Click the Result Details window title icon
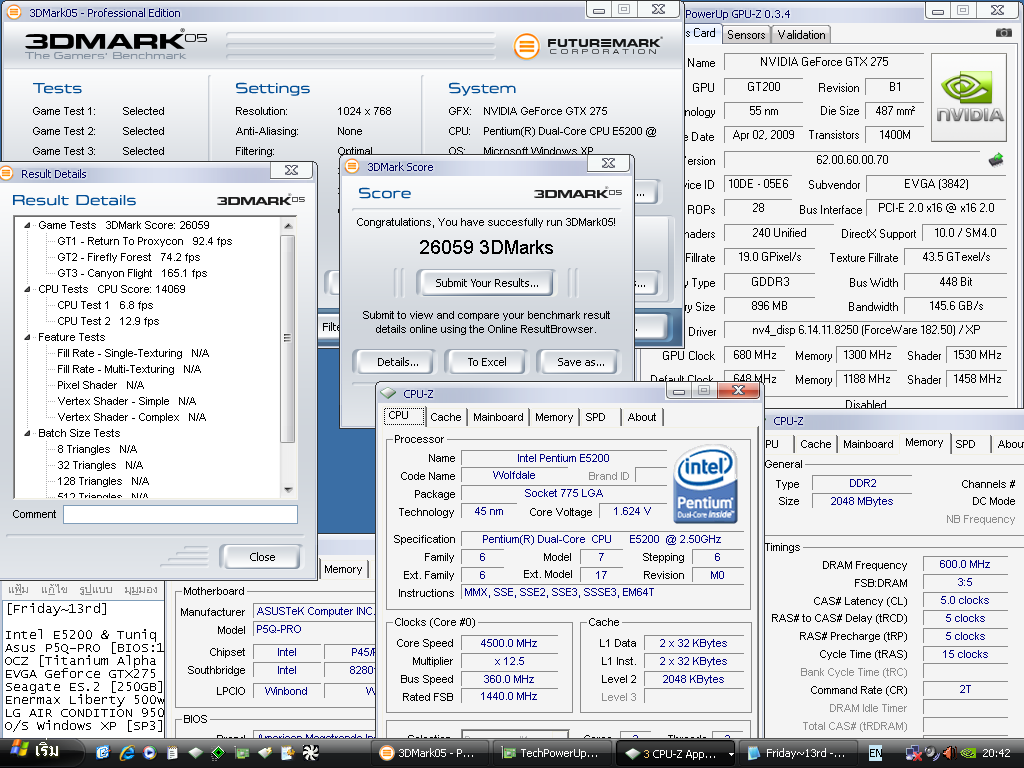This screenshot has height=768, width=1024. tap(7, 173)
